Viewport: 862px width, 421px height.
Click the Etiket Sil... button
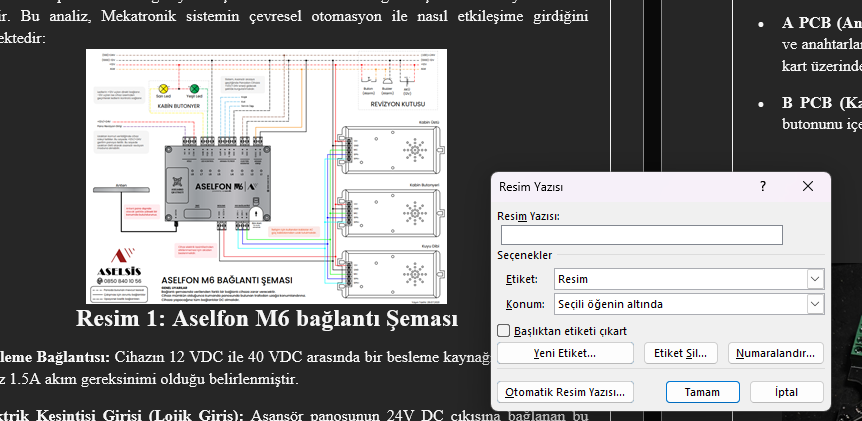681,353
